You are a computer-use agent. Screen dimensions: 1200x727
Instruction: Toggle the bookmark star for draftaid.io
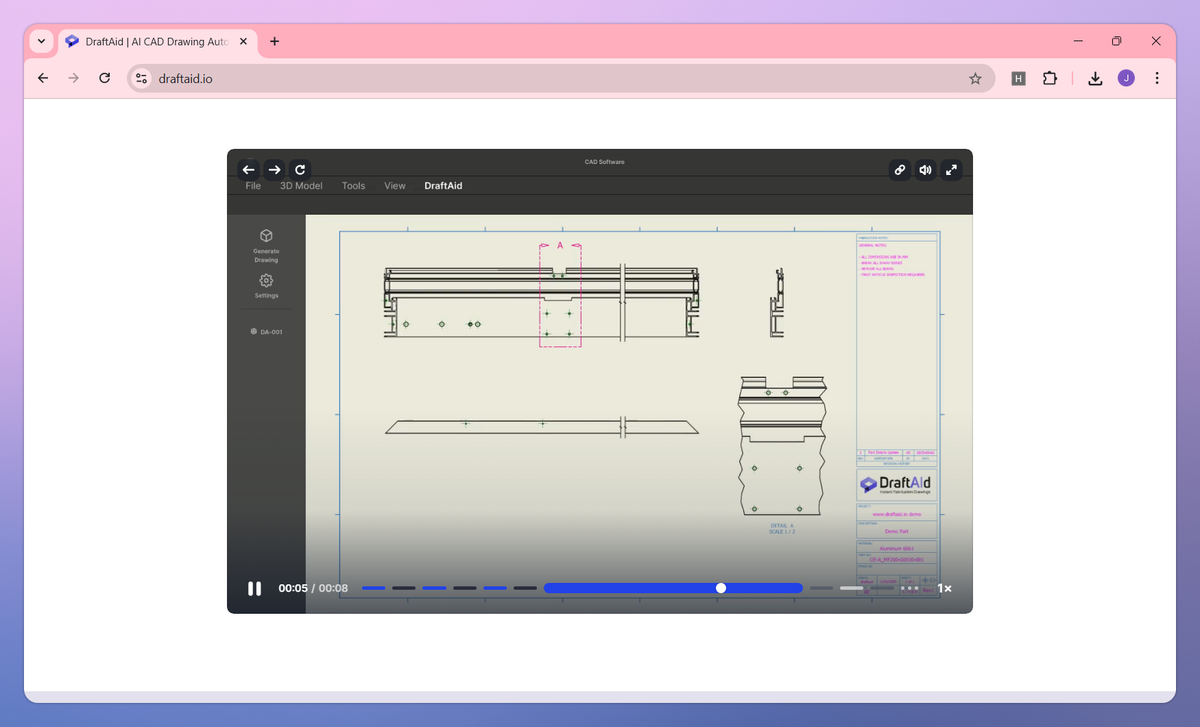[x=975, y=77]
